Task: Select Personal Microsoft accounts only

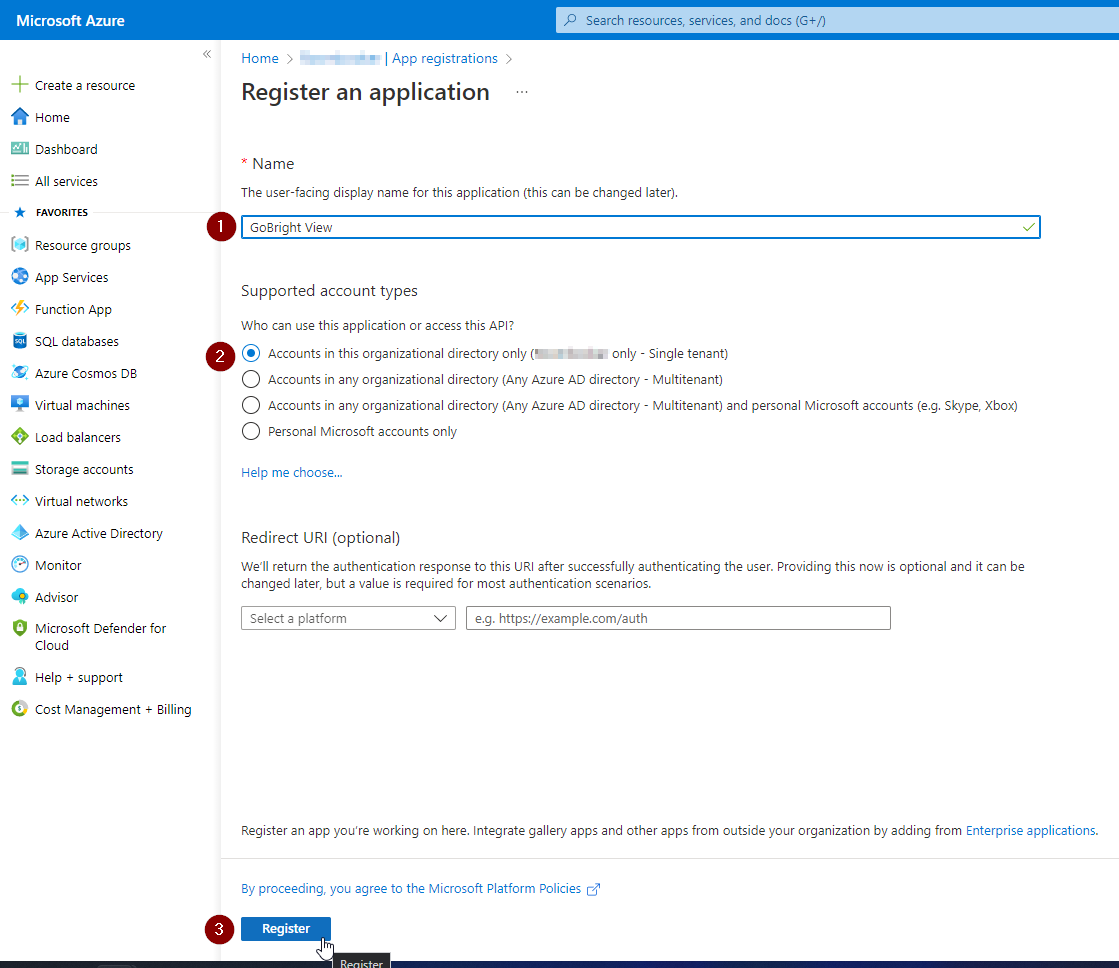Action: pos(250,431)
